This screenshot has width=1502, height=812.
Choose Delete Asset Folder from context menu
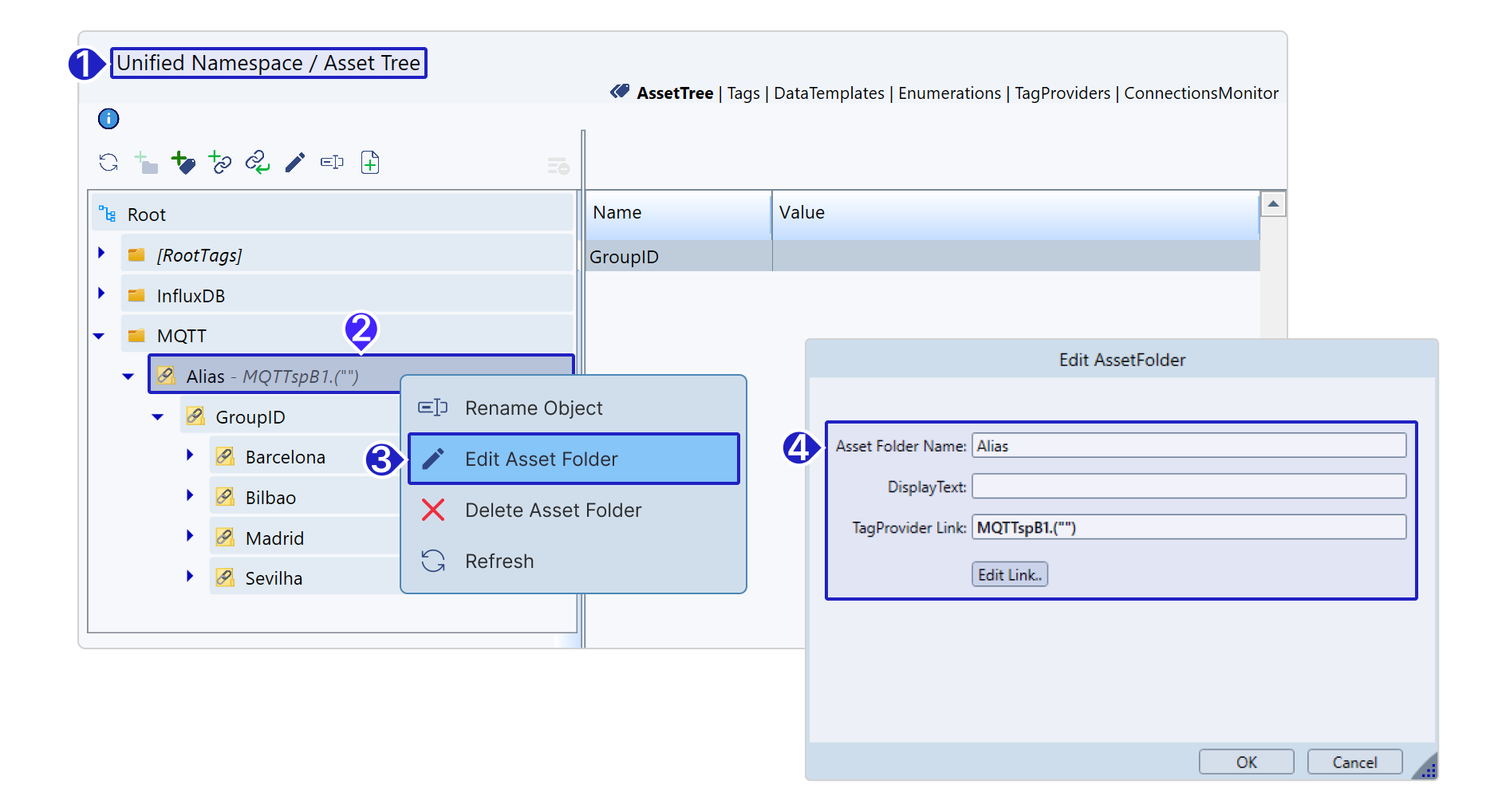pyautogui.click(x=553, y=510)
